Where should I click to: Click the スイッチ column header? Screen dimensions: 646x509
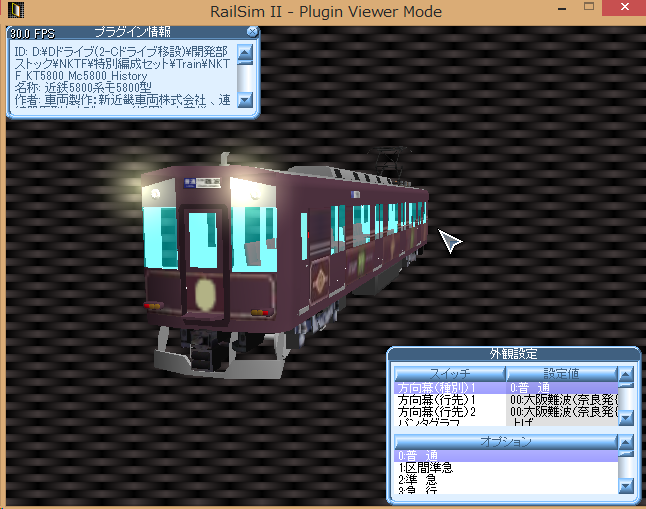coord(450,374)
